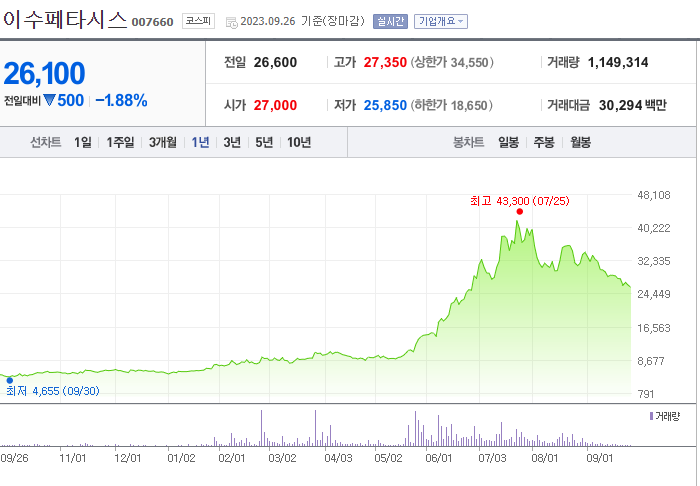
Task: Click the 06/01 date on the chart axis
Action: [x=439, y=458]
